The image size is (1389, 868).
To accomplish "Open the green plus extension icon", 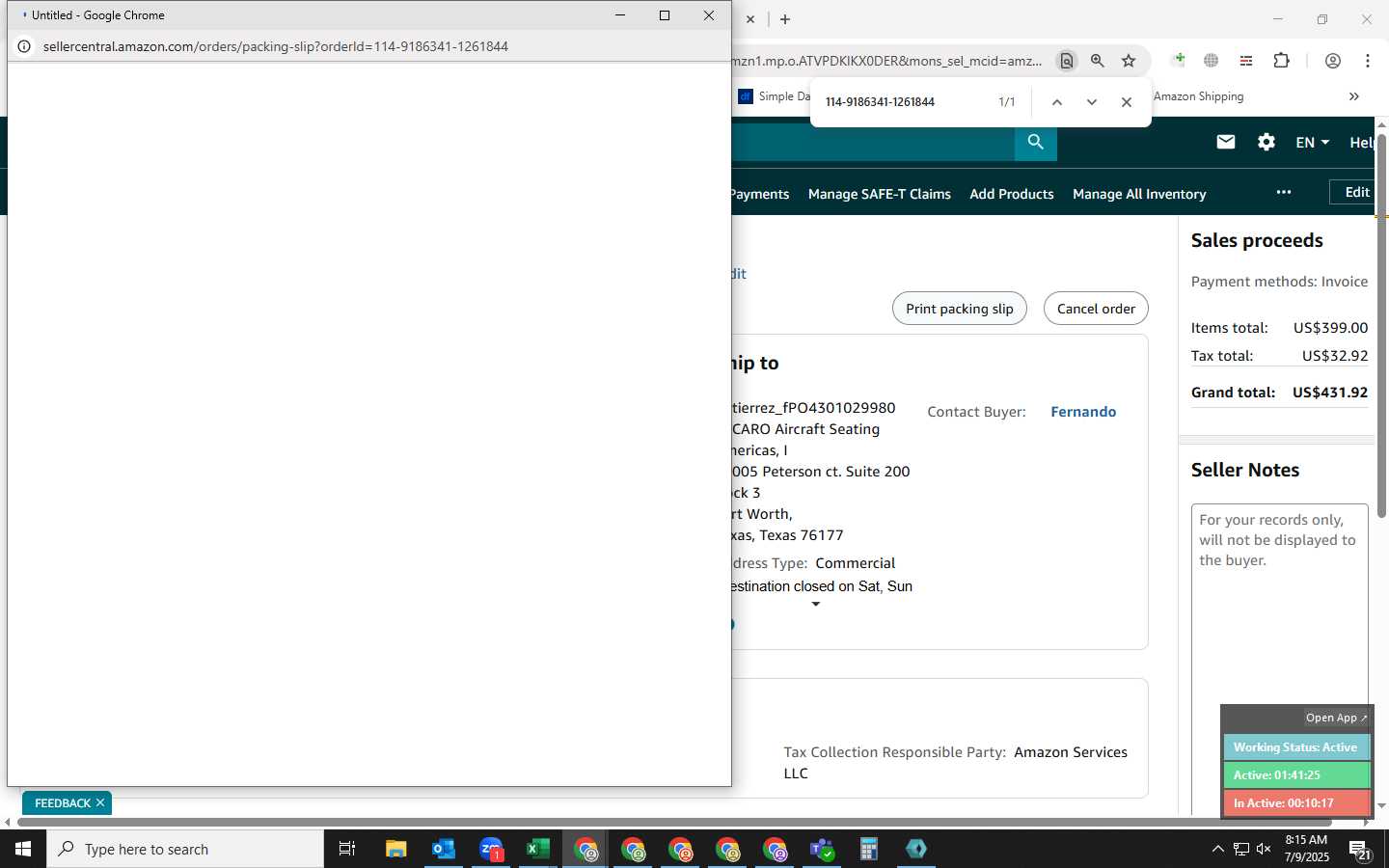I will pyautogui.click(x=1179, y=61).
